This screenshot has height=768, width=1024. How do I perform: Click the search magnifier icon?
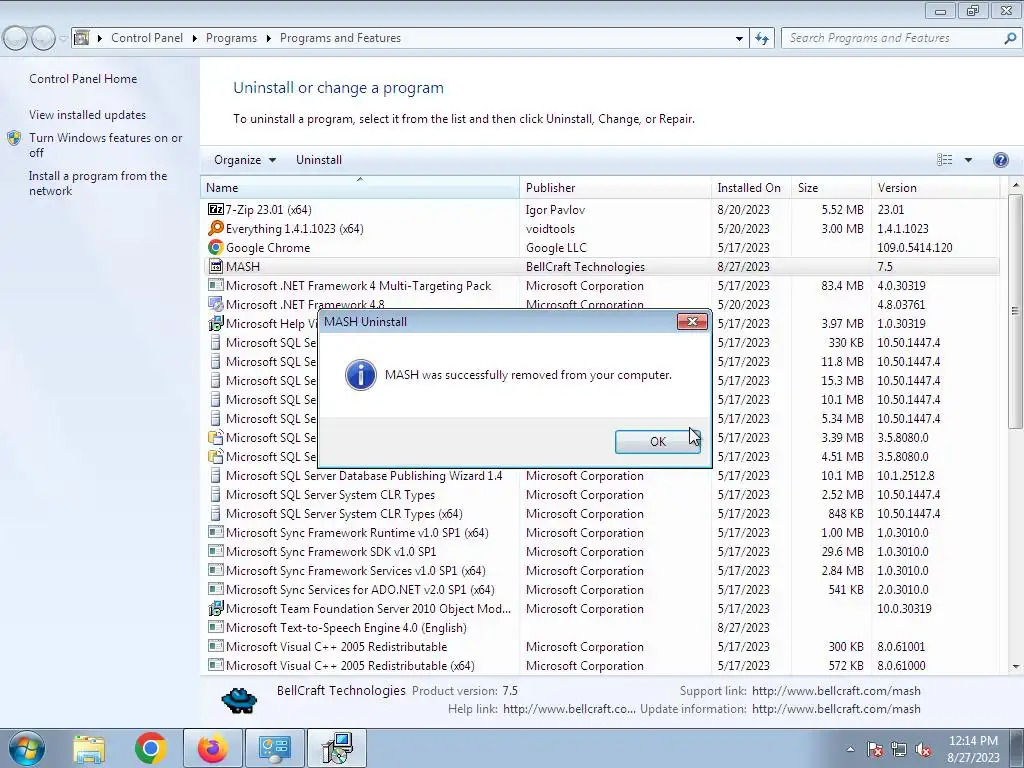(x=1010, y=38)
